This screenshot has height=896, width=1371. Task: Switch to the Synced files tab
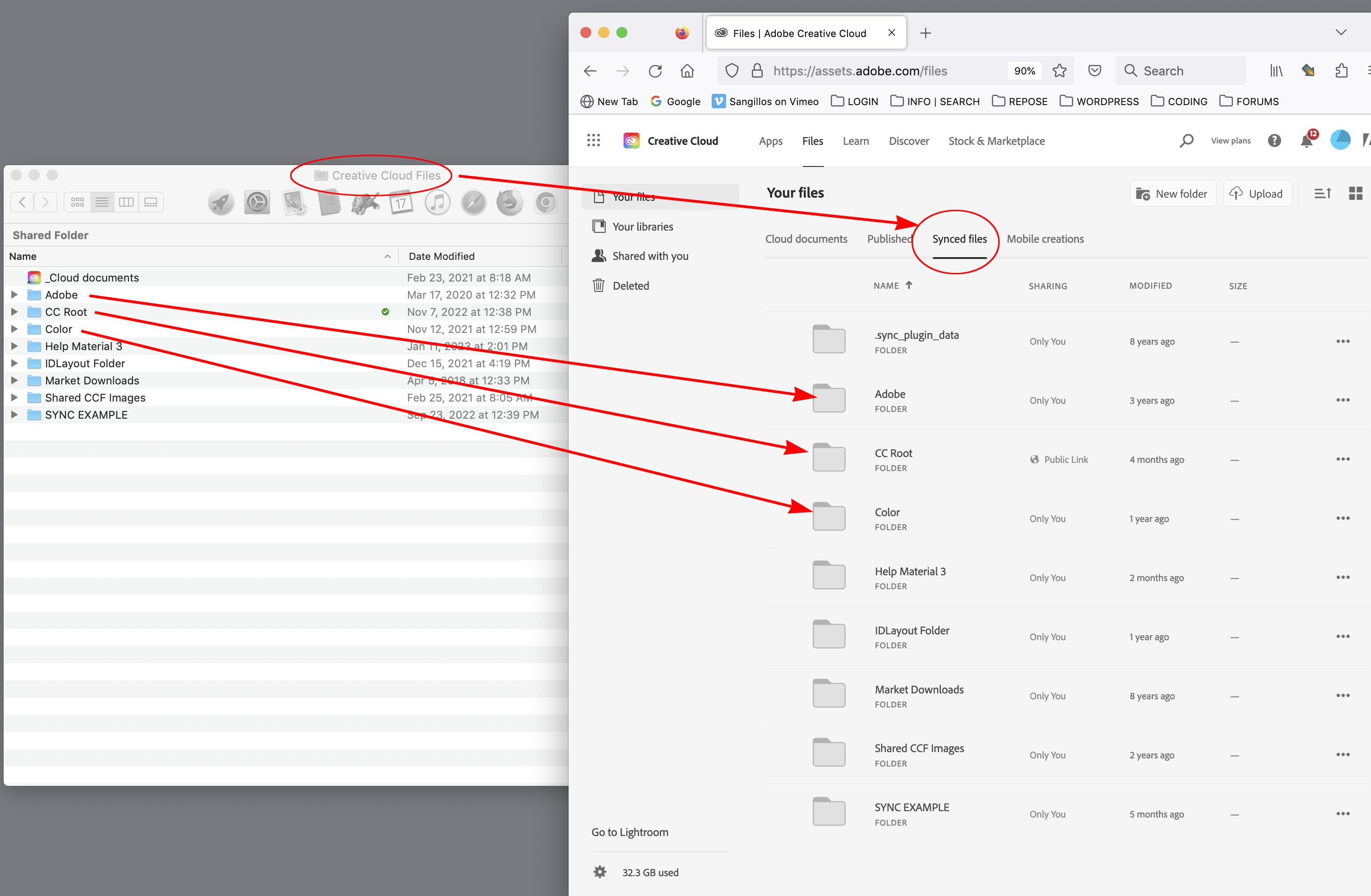[959, 238]
